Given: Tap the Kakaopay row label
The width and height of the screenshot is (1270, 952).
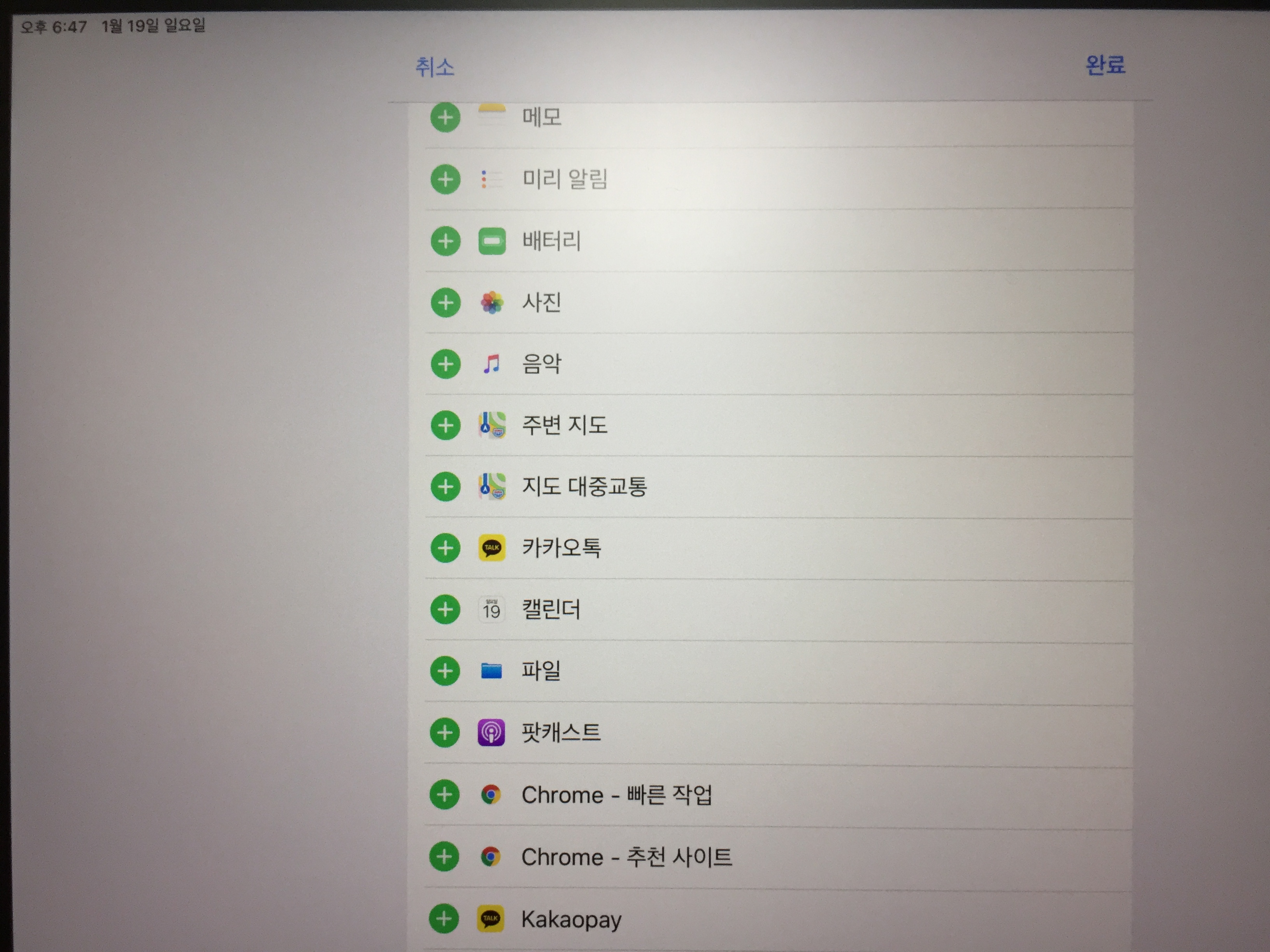Looking at the screenshot, I should (x=571, y=919).
